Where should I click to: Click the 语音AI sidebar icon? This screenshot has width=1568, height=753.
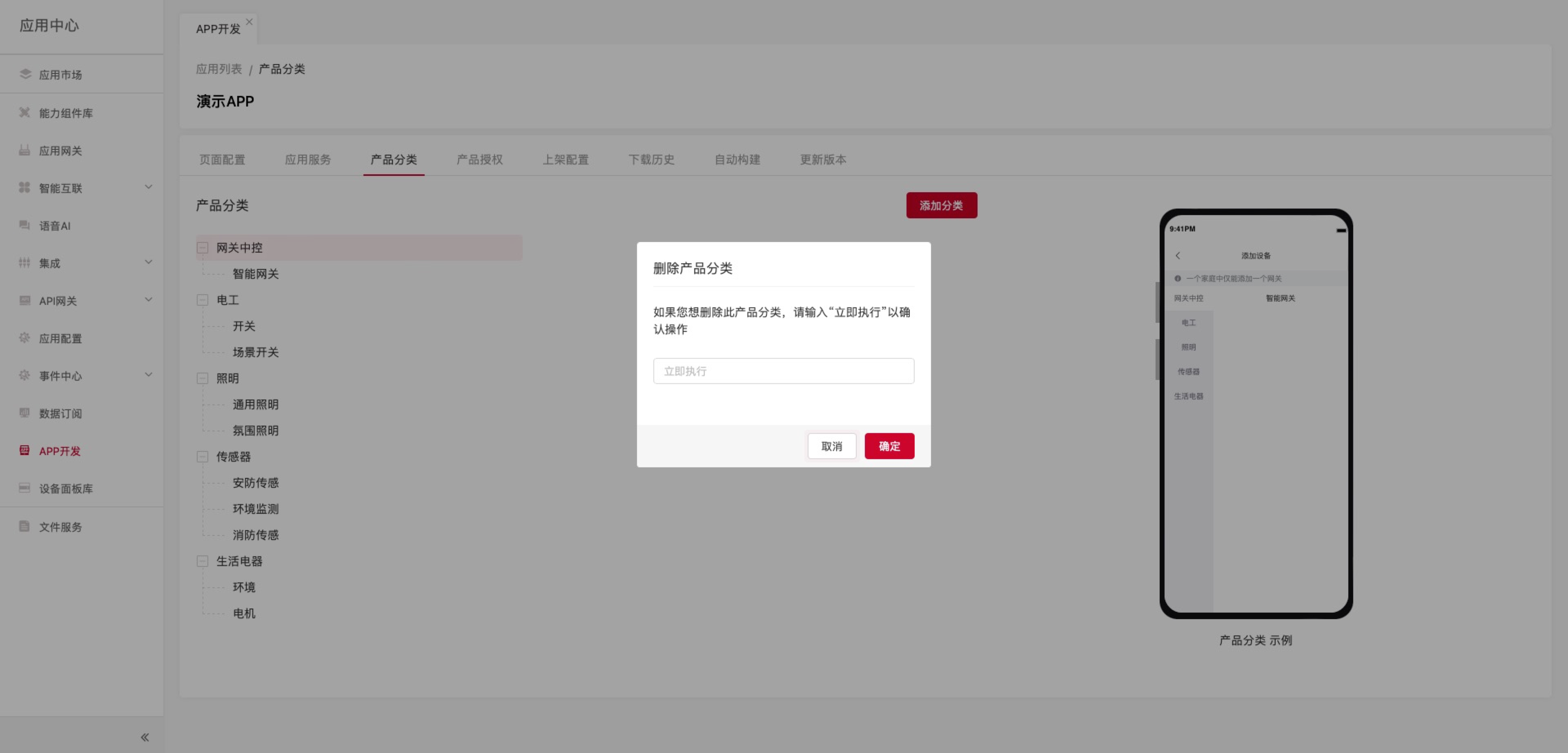pyautogui.click(x=24, y=225)
